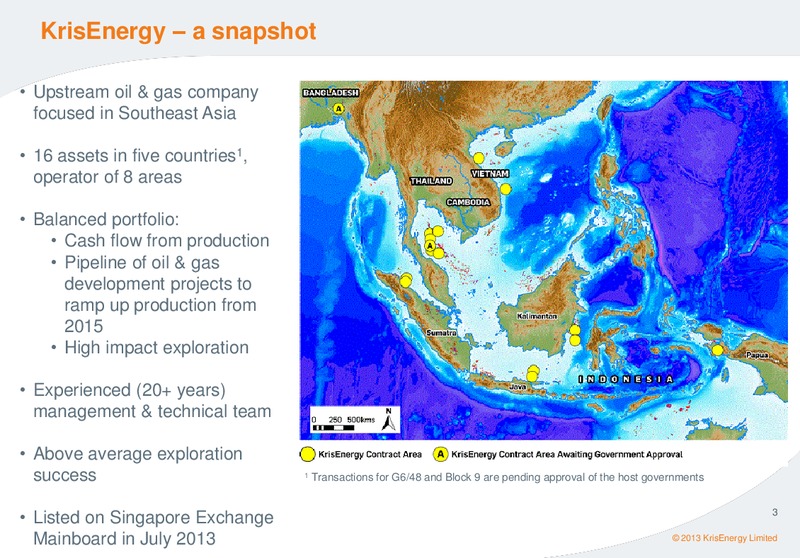Click the Kalimantan map label

pyautogui.click(x=537, y=316)
